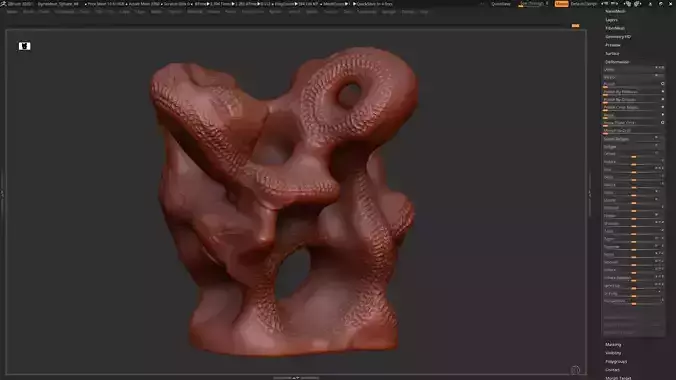Click the QuickSave button
Screen dimensions: 676x380
[x=501, y=4]
